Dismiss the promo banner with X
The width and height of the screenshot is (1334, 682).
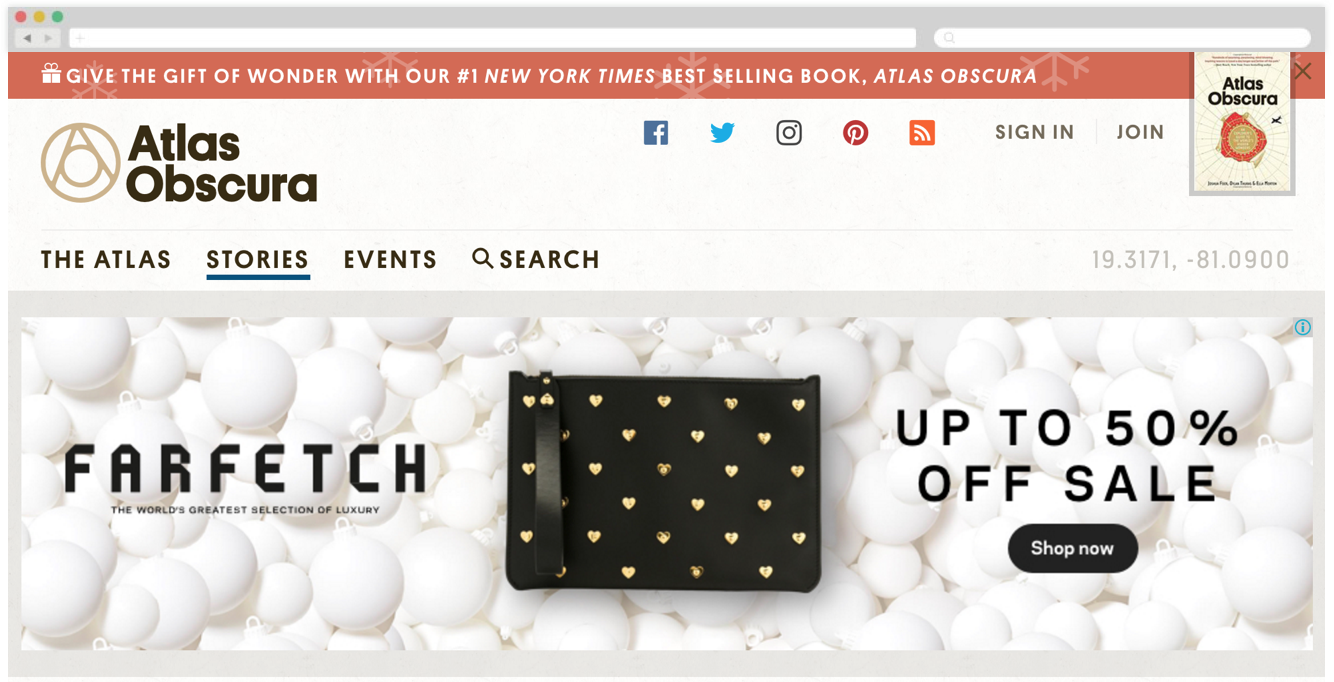point(1302,71)
